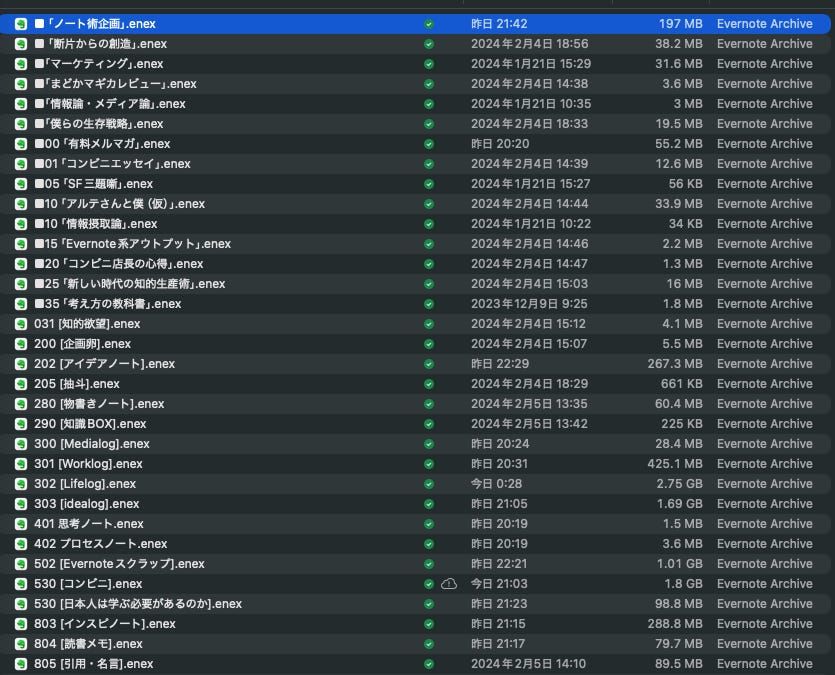835x675 pixels.
Task: Select 530 [日本人は学ぶ必要があるのか].enex file
Action: (x=138, y=604)
